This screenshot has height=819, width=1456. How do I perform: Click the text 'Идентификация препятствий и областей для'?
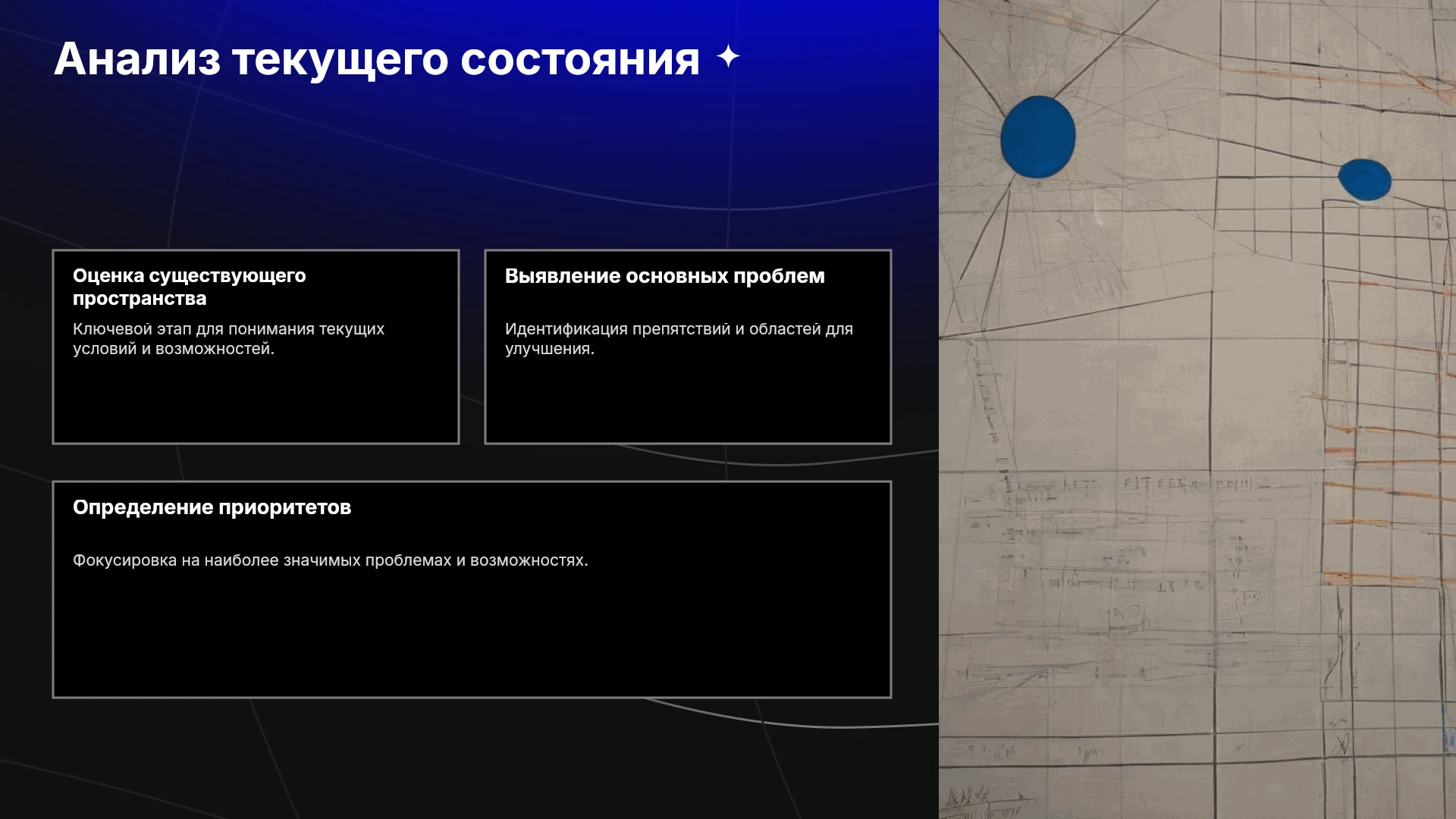[679, 329]
